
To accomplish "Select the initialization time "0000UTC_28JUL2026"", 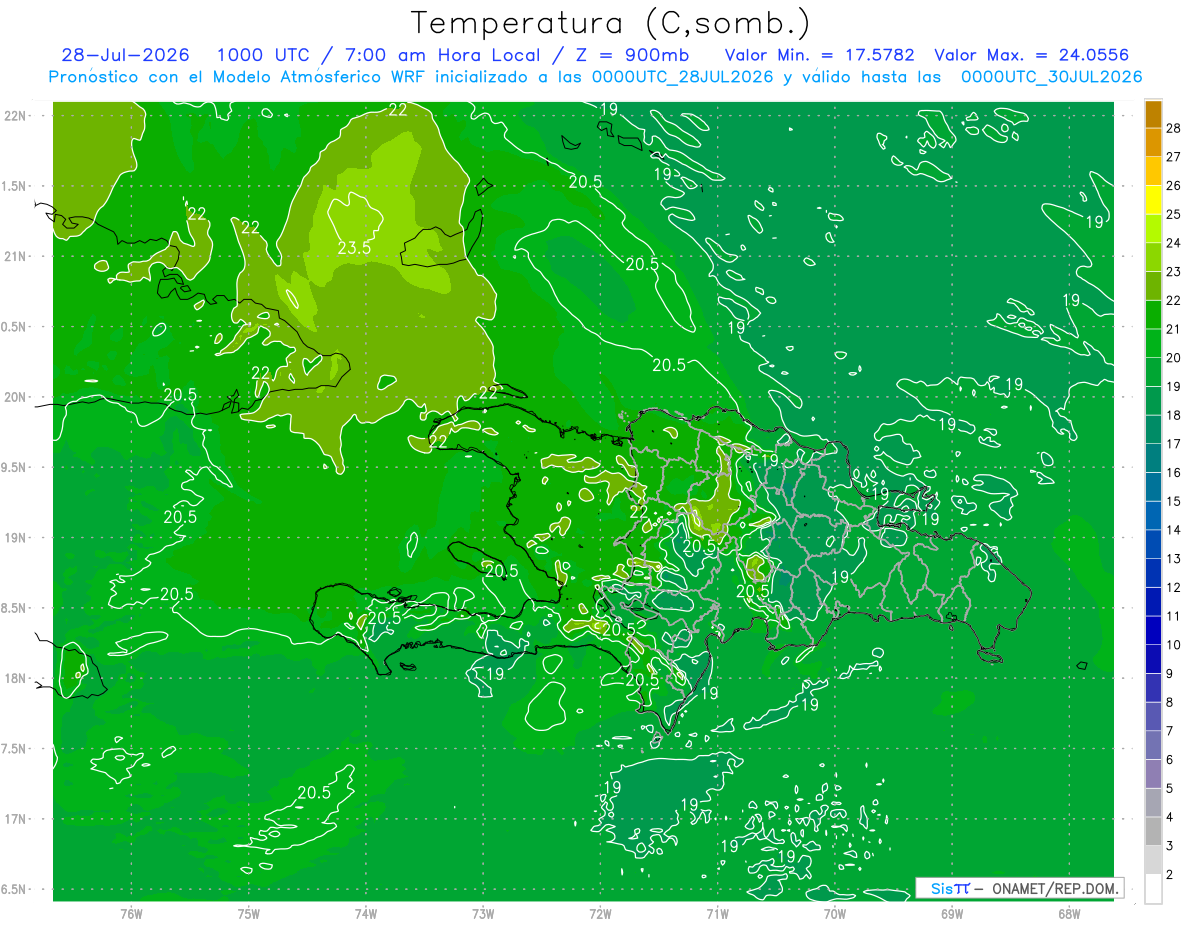I will pos(682,77).
